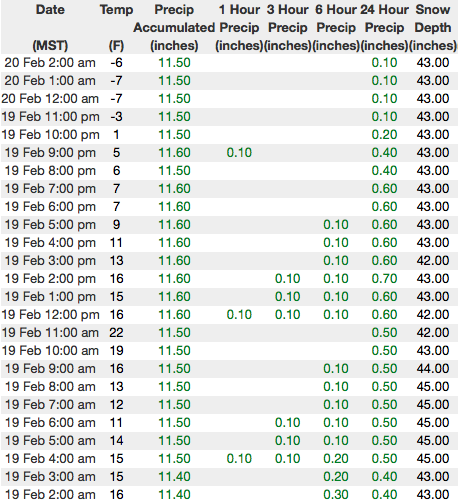The width and height of the screenshot is (458, 502).
Task: Click temperature -7 in 20 Feb 12:00 am row
Action: pos(116,99)
